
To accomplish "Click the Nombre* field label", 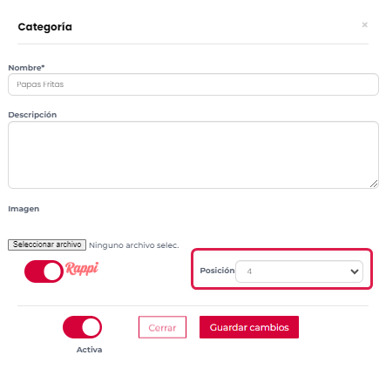I will click(26, 68).
